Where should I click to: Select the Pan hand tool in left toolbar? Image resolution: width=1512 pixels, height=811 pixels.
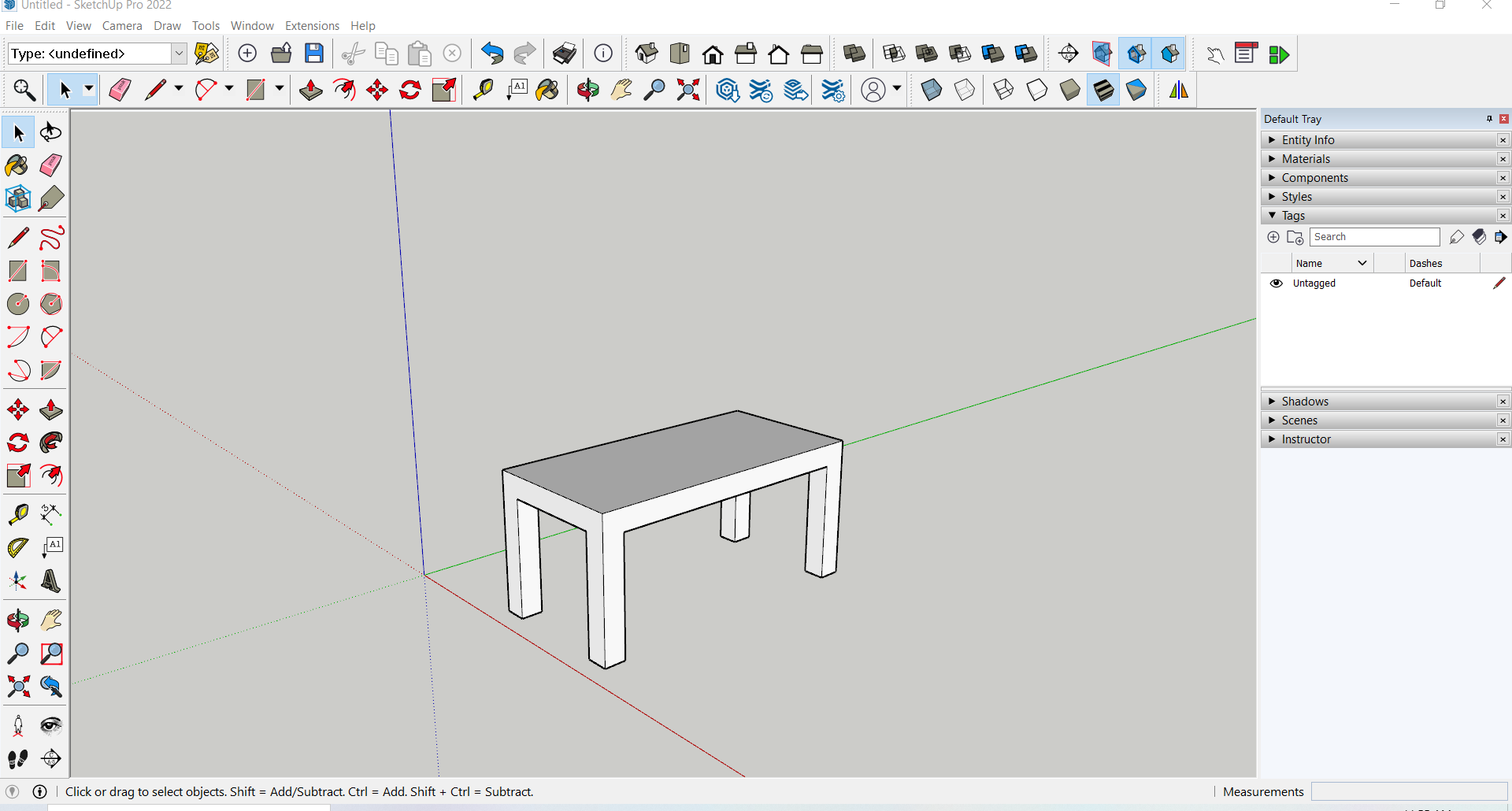point(51,620)
